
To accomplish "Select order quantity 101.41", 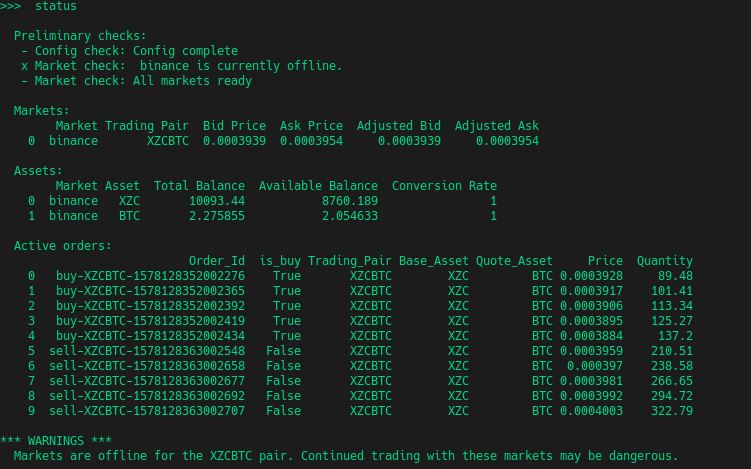I will pos(672,291).
